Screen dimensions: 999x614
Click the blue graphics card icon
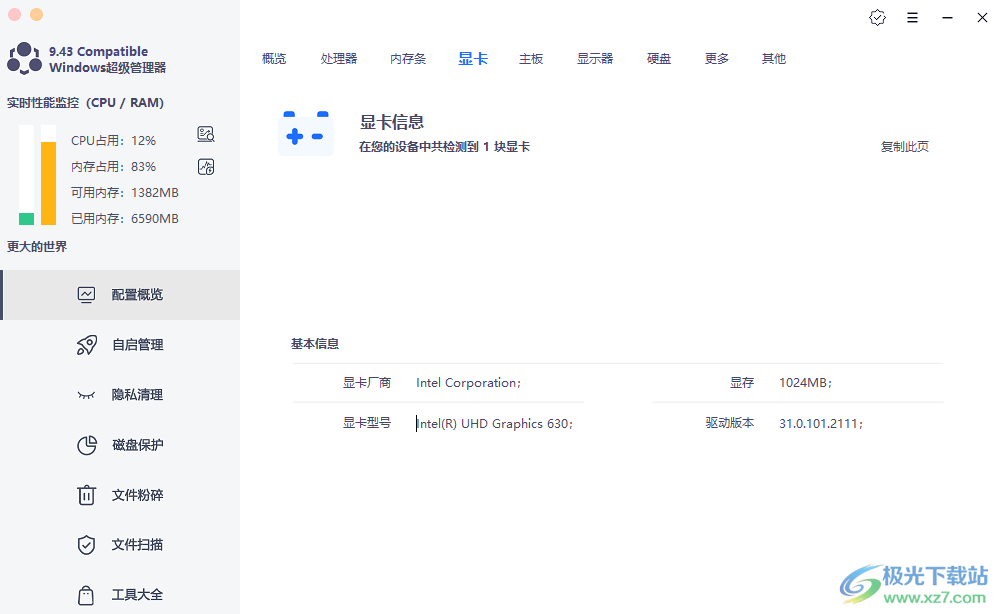point(306,134)
